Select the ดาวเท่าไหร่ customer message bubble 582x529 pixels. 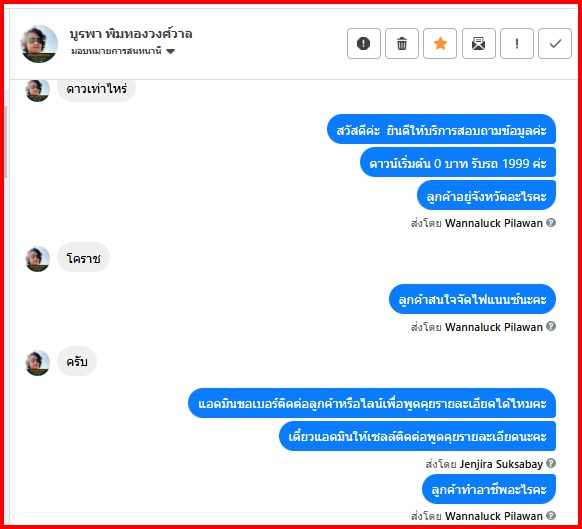click(97, 89)
